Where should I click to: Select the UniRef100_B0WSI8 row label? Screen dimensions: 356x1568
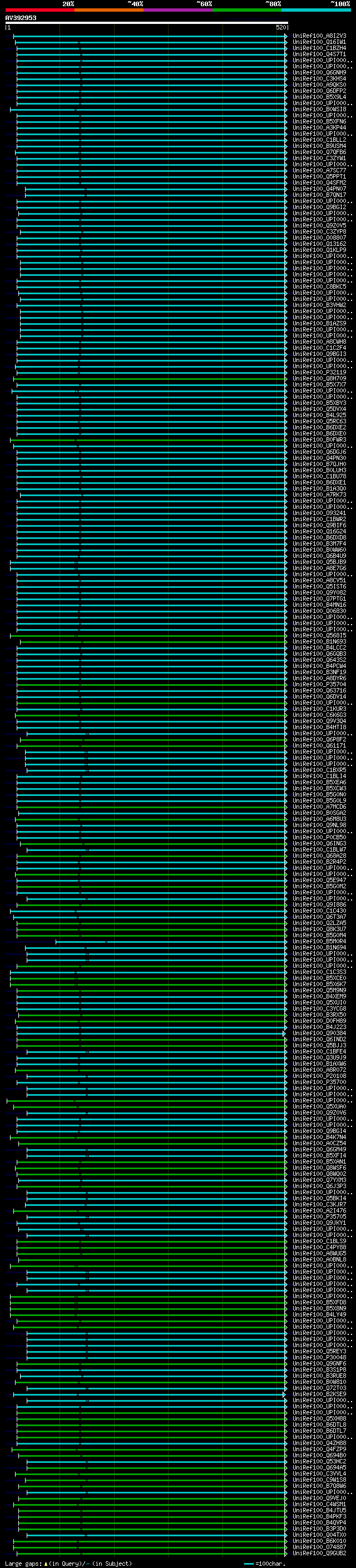[319, 110]
